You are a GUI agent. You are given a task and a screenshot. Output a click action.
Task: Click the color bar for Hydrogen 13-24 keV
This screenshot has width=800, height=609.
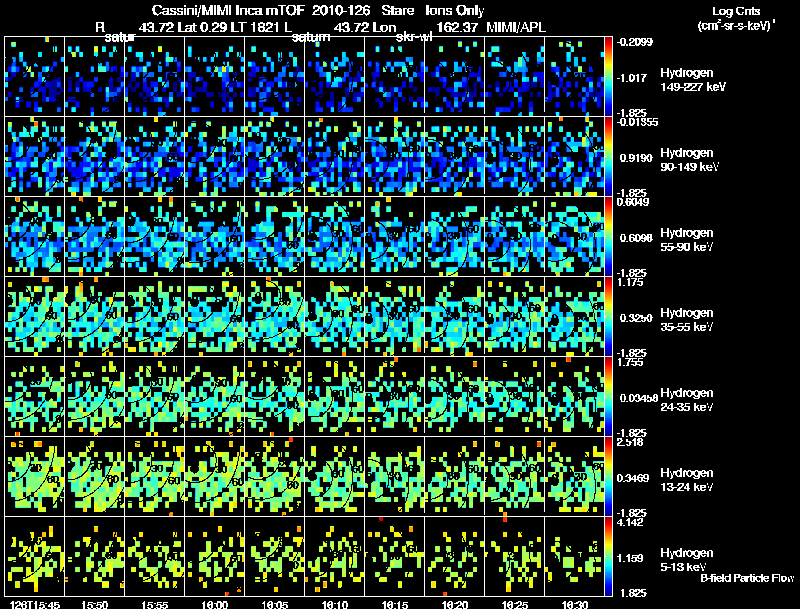click(608, 476)
